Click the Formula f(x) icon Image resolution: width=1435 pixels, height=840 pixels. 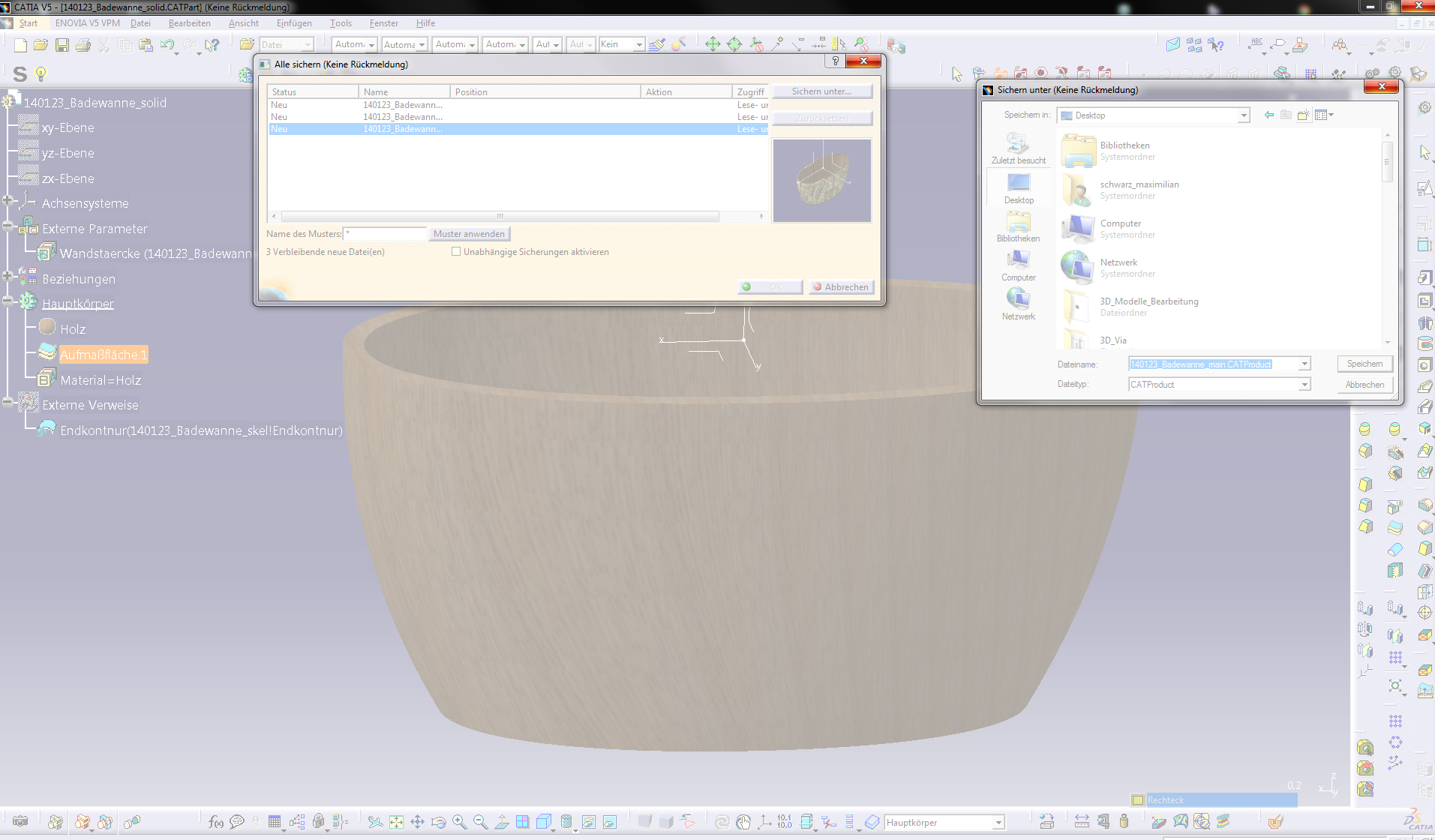pyautogui.click(x=216, y=822)
